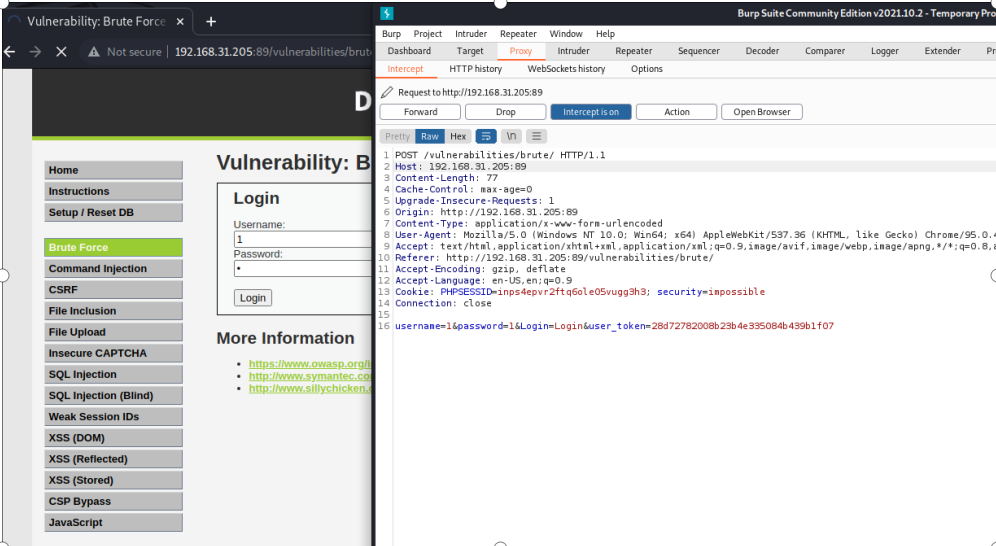The width and height of the screenshot is (996, 546).
Task: Open the hamburger editor options menu
Action: tap(537, 136)
